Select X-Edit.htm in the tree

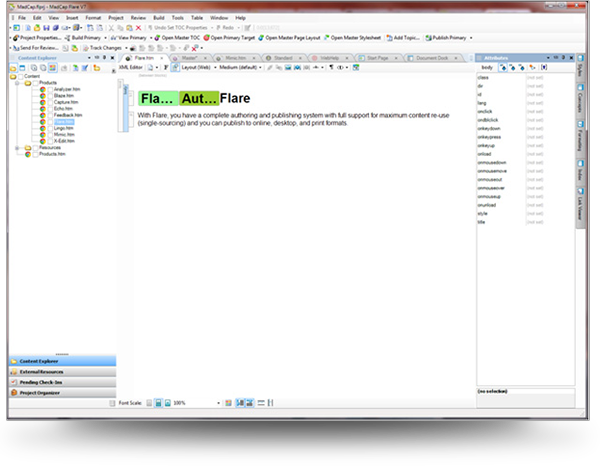coord(64,141)
